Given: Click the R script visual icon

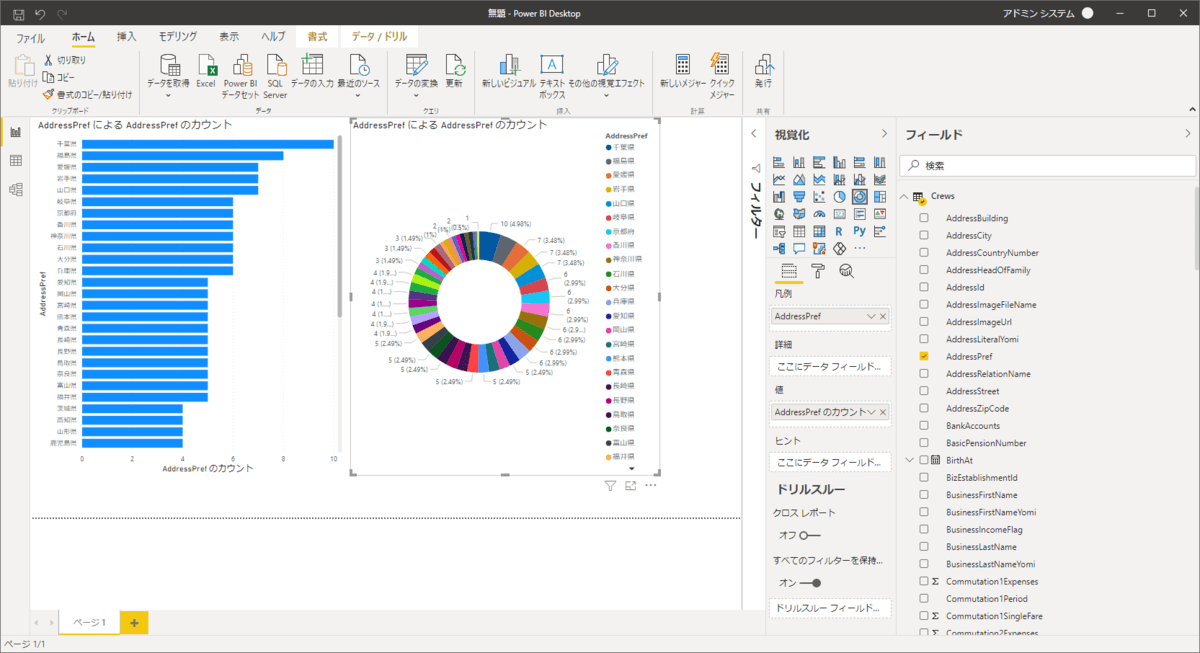Looking at the screenshot, I should pyautogui.click(x=839, y=231).
